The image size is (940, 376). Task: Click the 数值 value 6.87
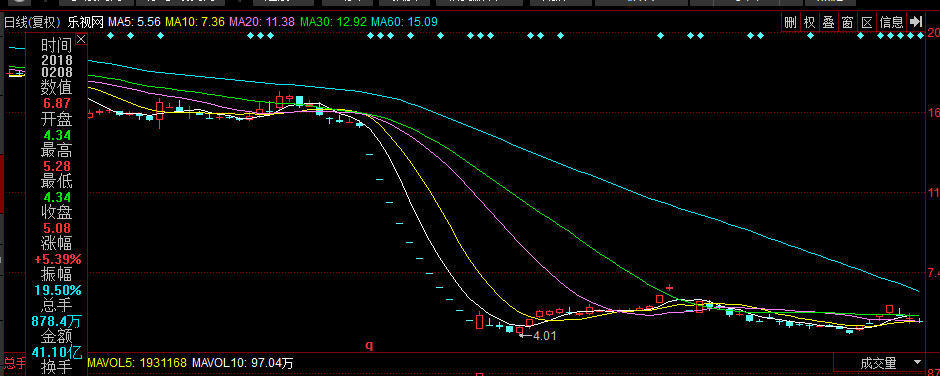56,103
